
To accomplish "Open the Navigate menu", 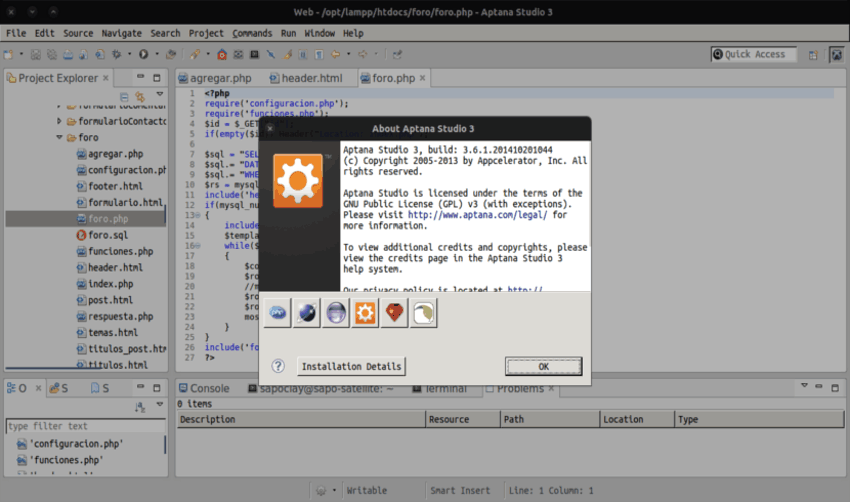I will 121,33.
